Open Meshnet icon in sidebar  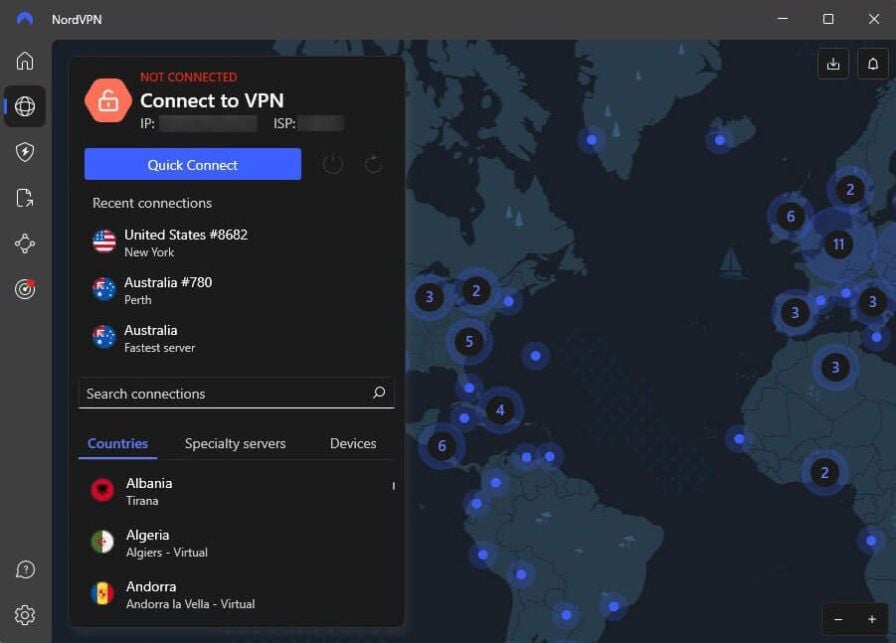[x=25, y=243]
